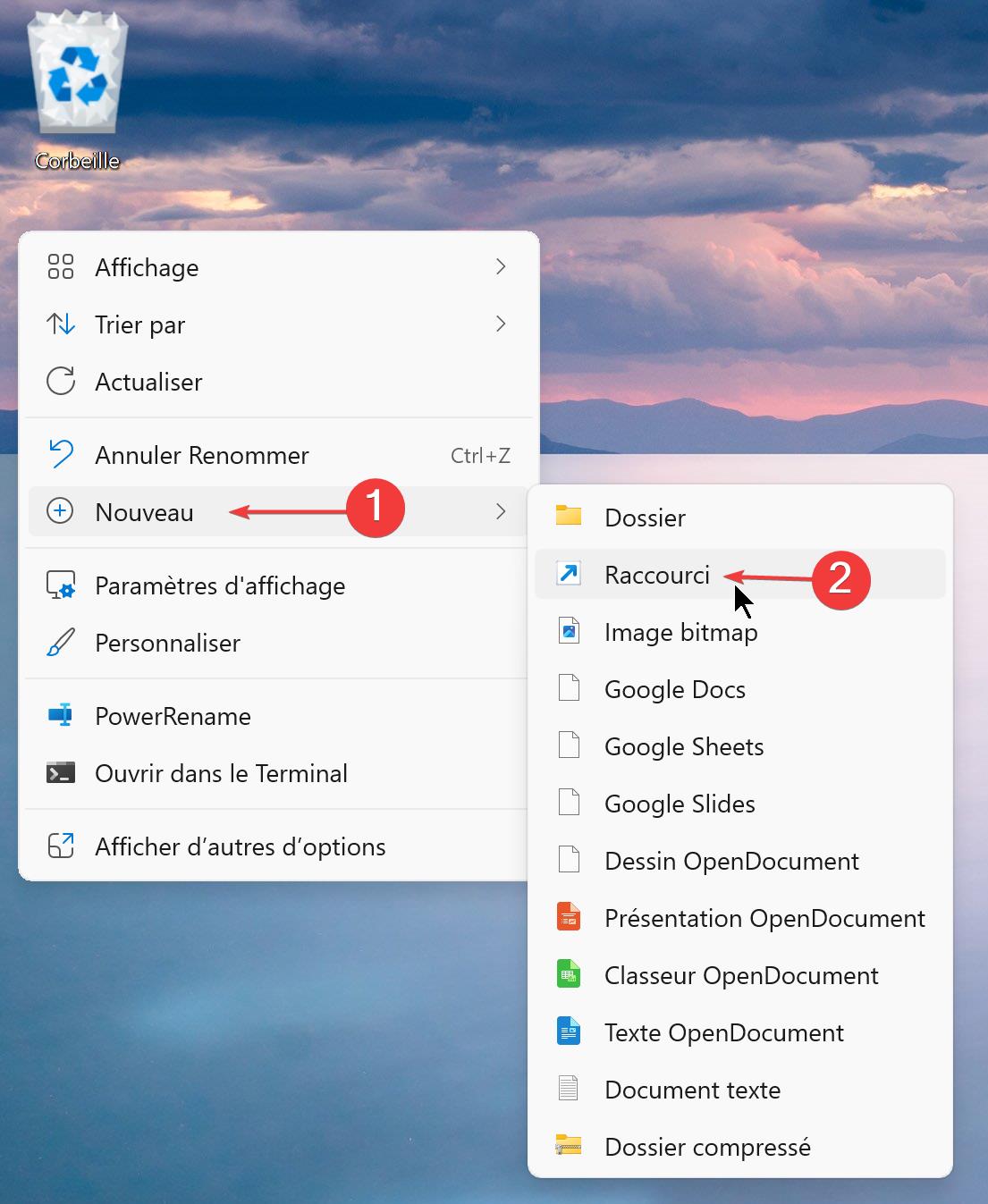Click the yellow Dossier folder icon

pyautogui.click(x=569, y=516)
